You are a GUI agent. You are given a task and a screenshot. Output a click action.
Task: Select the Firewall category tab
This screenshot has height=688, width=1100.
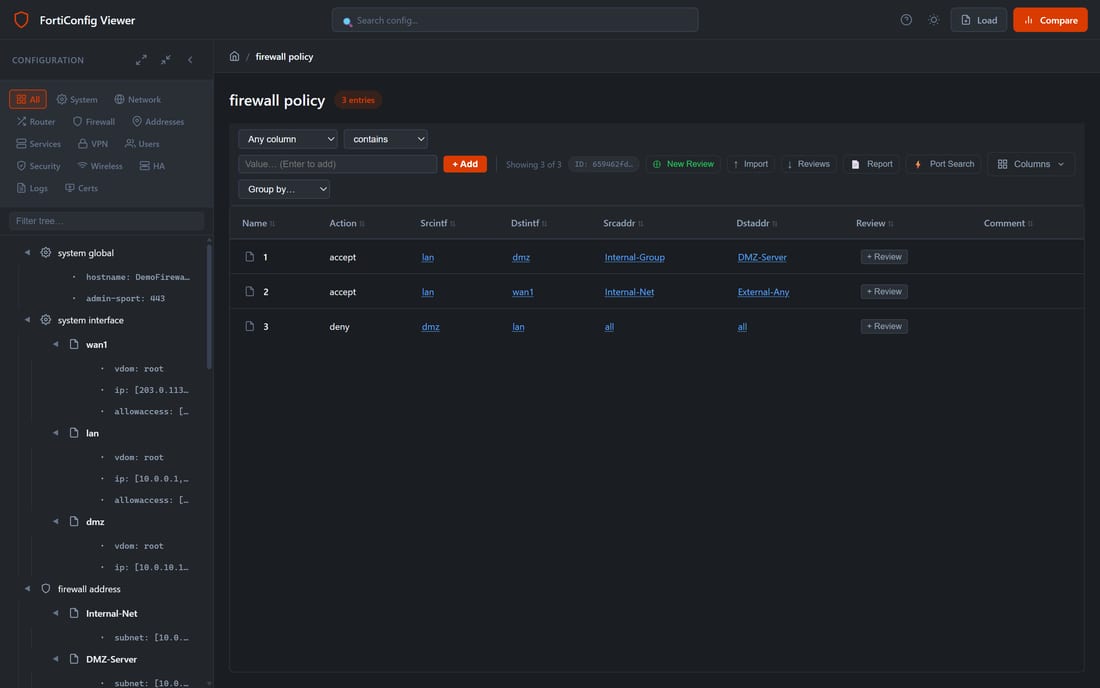[x=94, y=121]
